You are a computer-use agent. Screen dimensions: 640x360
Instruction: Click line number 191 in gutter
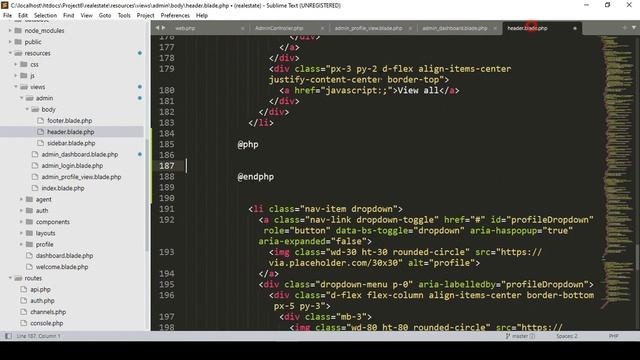[167, 209]
